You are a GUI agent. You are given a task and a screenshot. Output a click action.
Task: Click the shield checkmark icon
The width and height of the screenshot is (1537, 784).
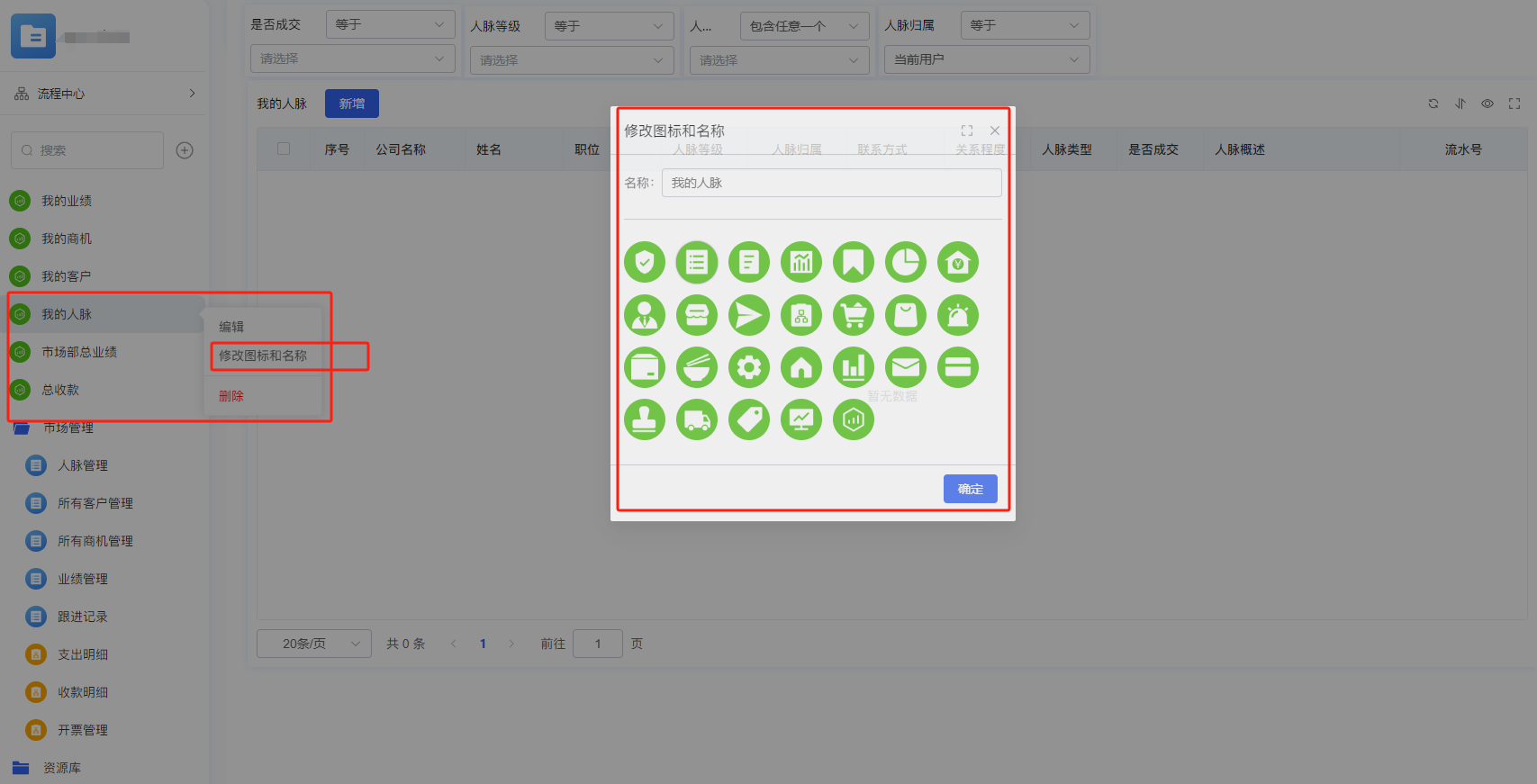644,263
